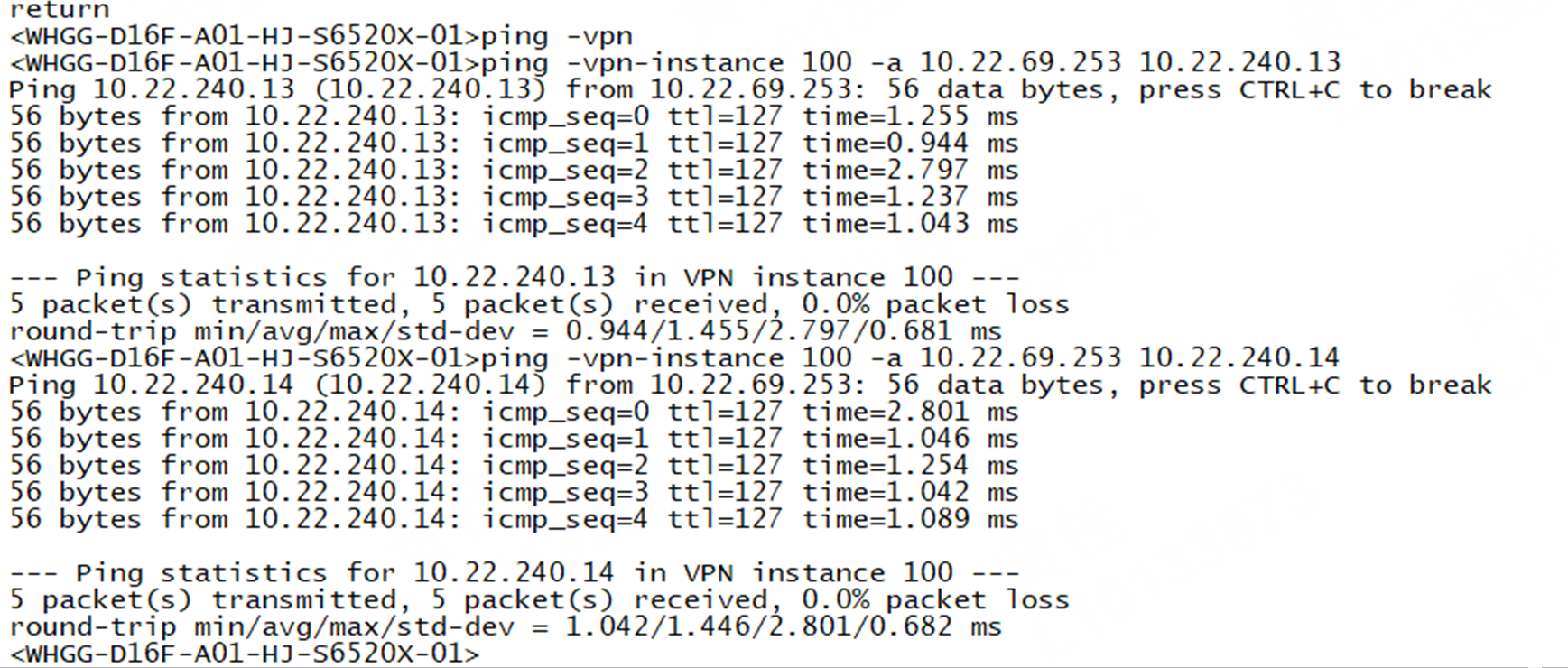Click the Ping statistics header for 10.22.240.14
The width and height of the screenshot is (1568, 668).
coord(515,573)
